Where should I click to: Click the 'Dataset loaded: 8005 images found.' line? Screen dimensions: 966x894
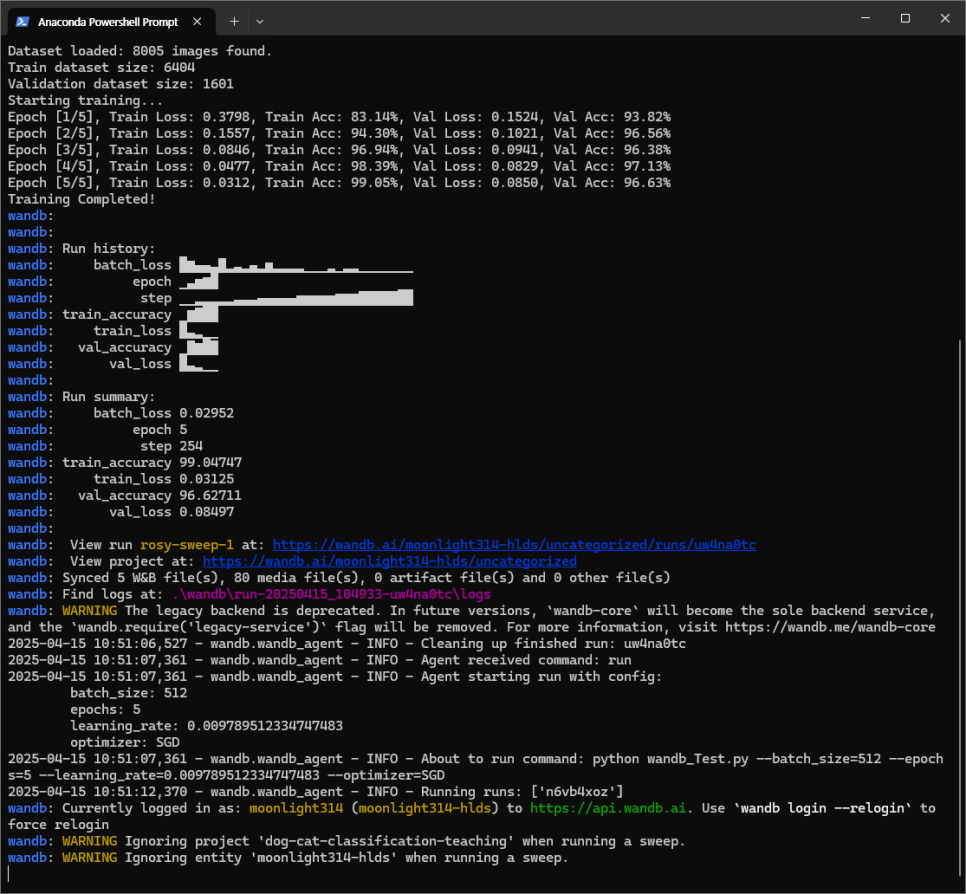tap(140, 51)
